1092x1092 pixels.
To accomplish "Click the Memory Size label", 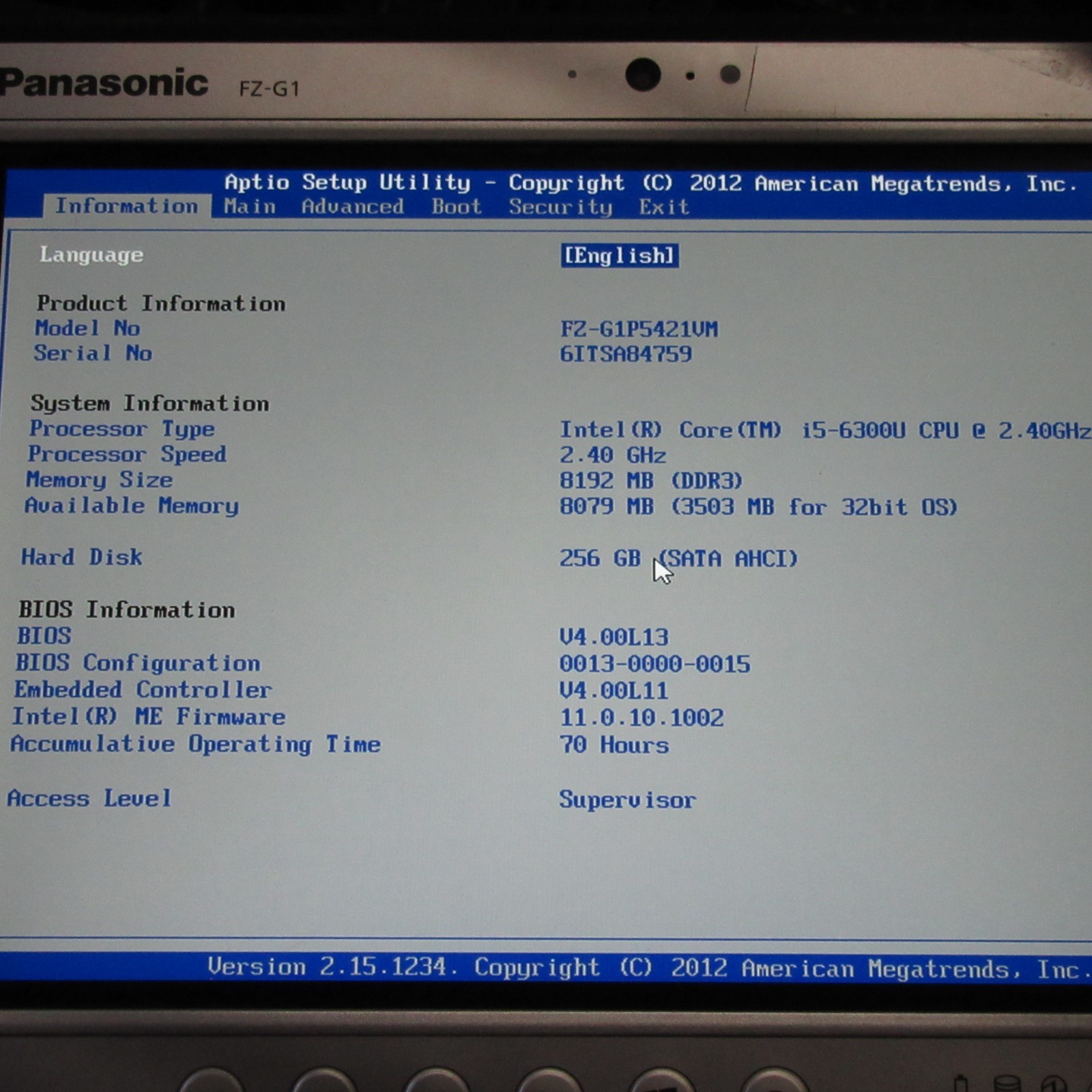I will click(x=99, y=480).
